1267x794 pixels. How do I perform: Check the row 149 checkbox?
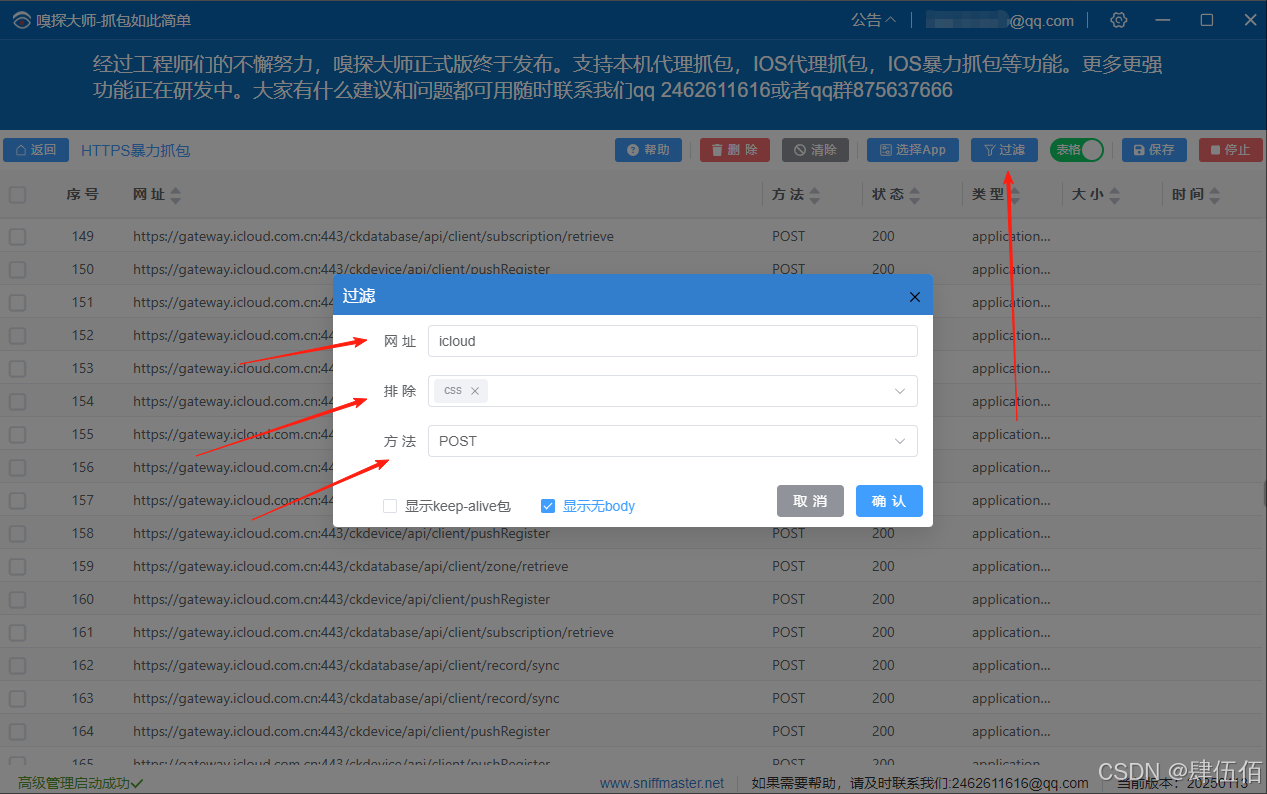tap(18, 237)
